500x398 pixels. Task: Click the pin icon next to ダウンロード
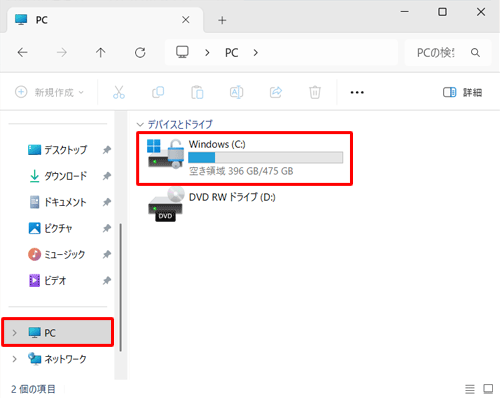point(106,176)
